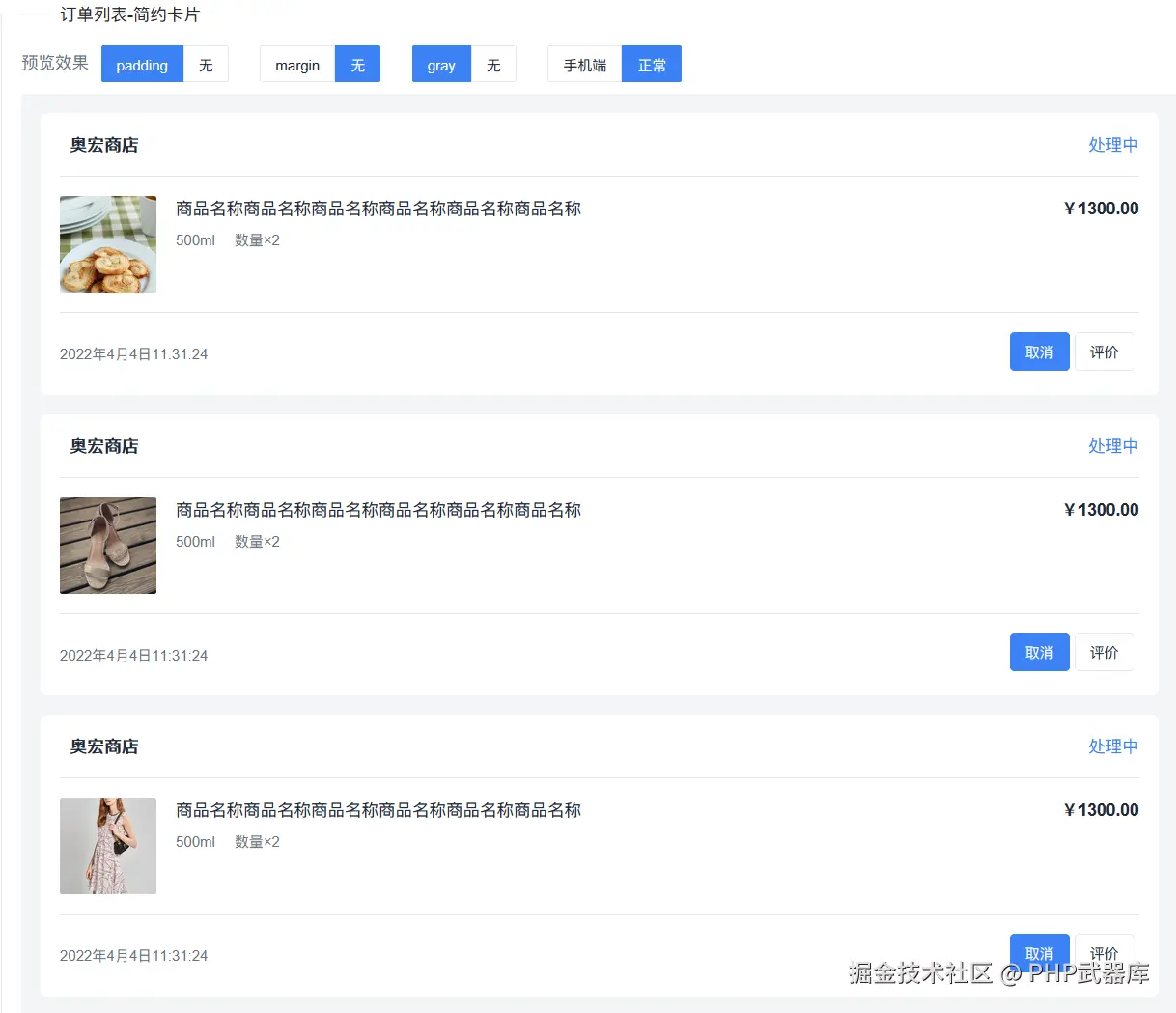This screenshot has height=1013, width=1176.
Task: Select 无 next to gray
Action: tap(493, 65)
